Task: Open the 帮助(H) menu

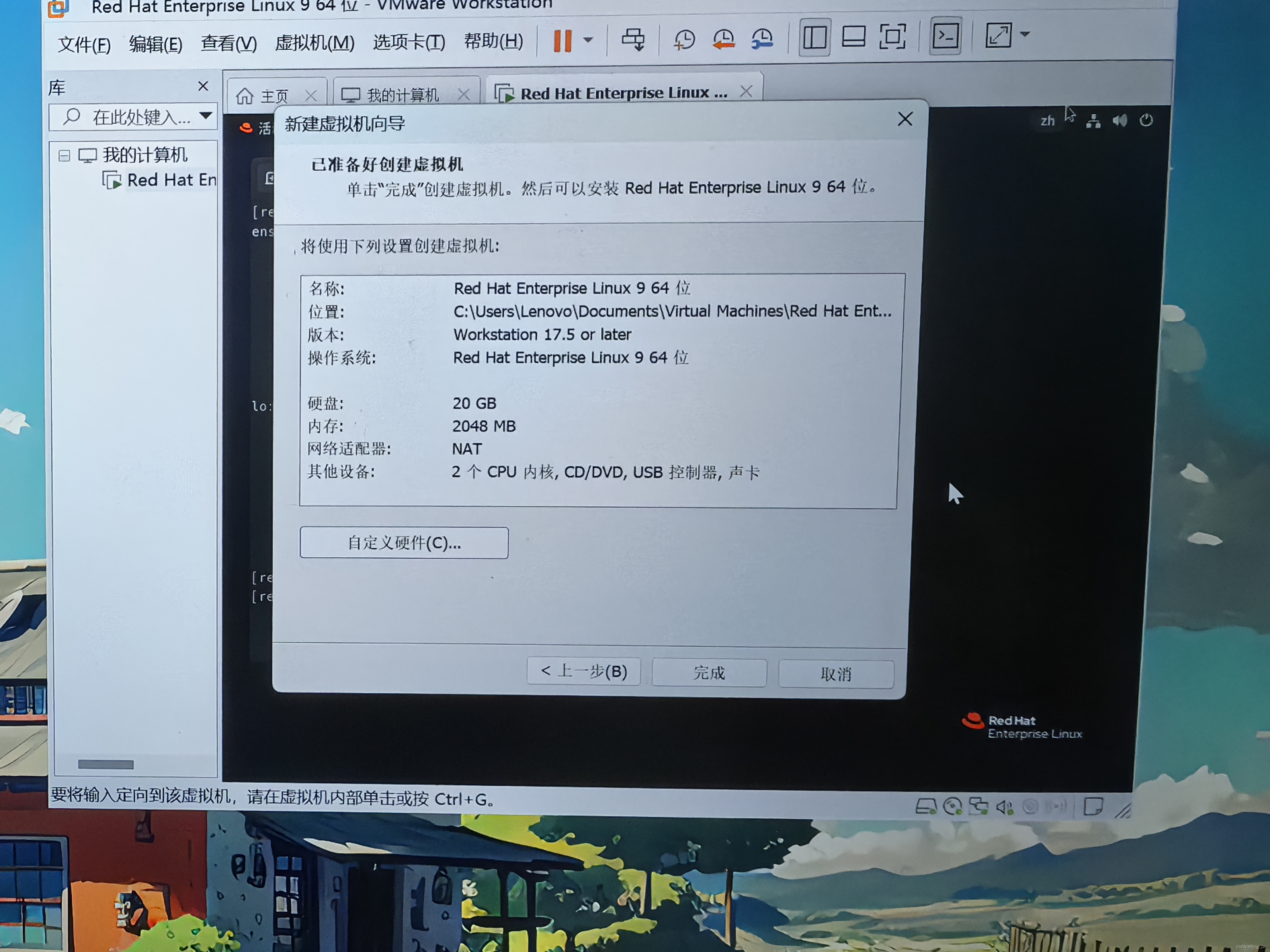Action: (493, 41)
